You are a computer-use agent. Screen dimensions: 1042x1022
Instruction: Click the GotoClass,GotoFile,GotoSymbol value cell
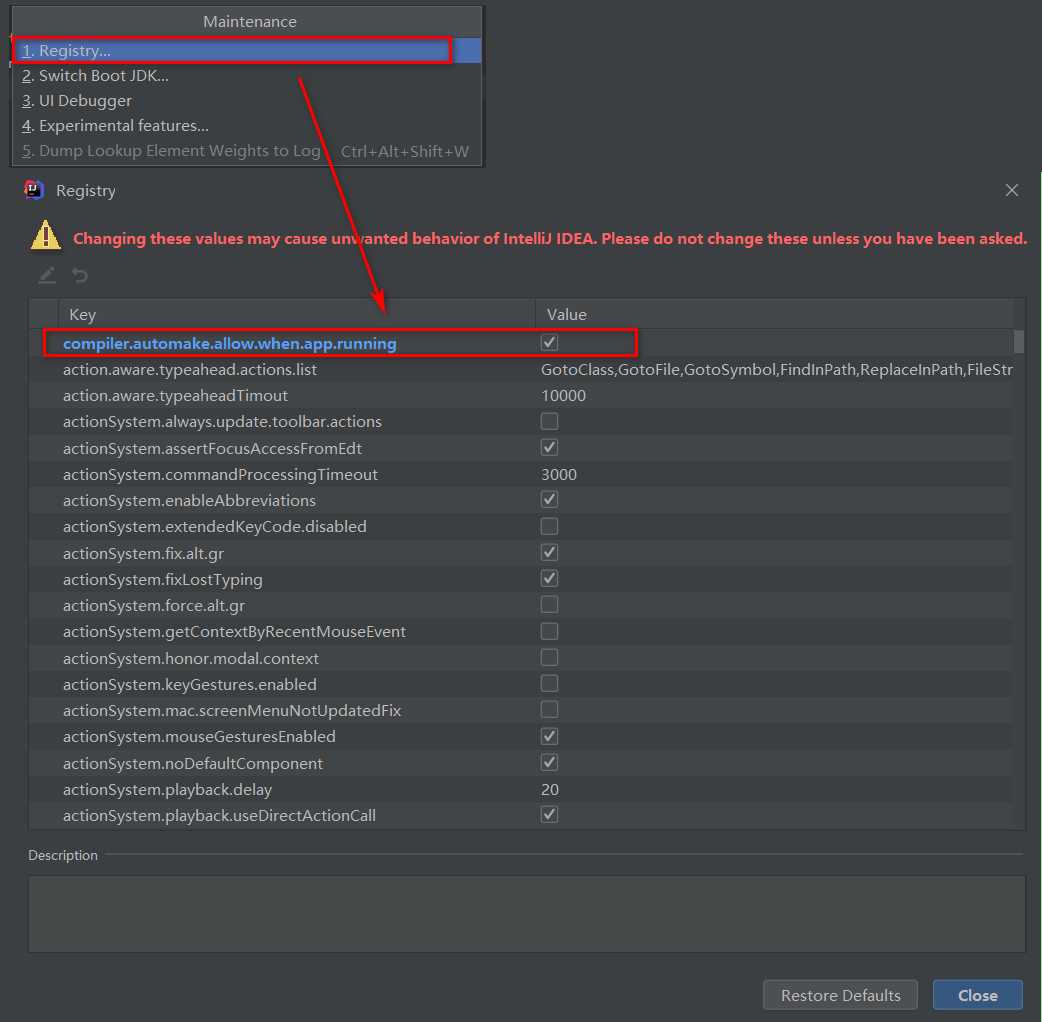(x=776, y=369)
